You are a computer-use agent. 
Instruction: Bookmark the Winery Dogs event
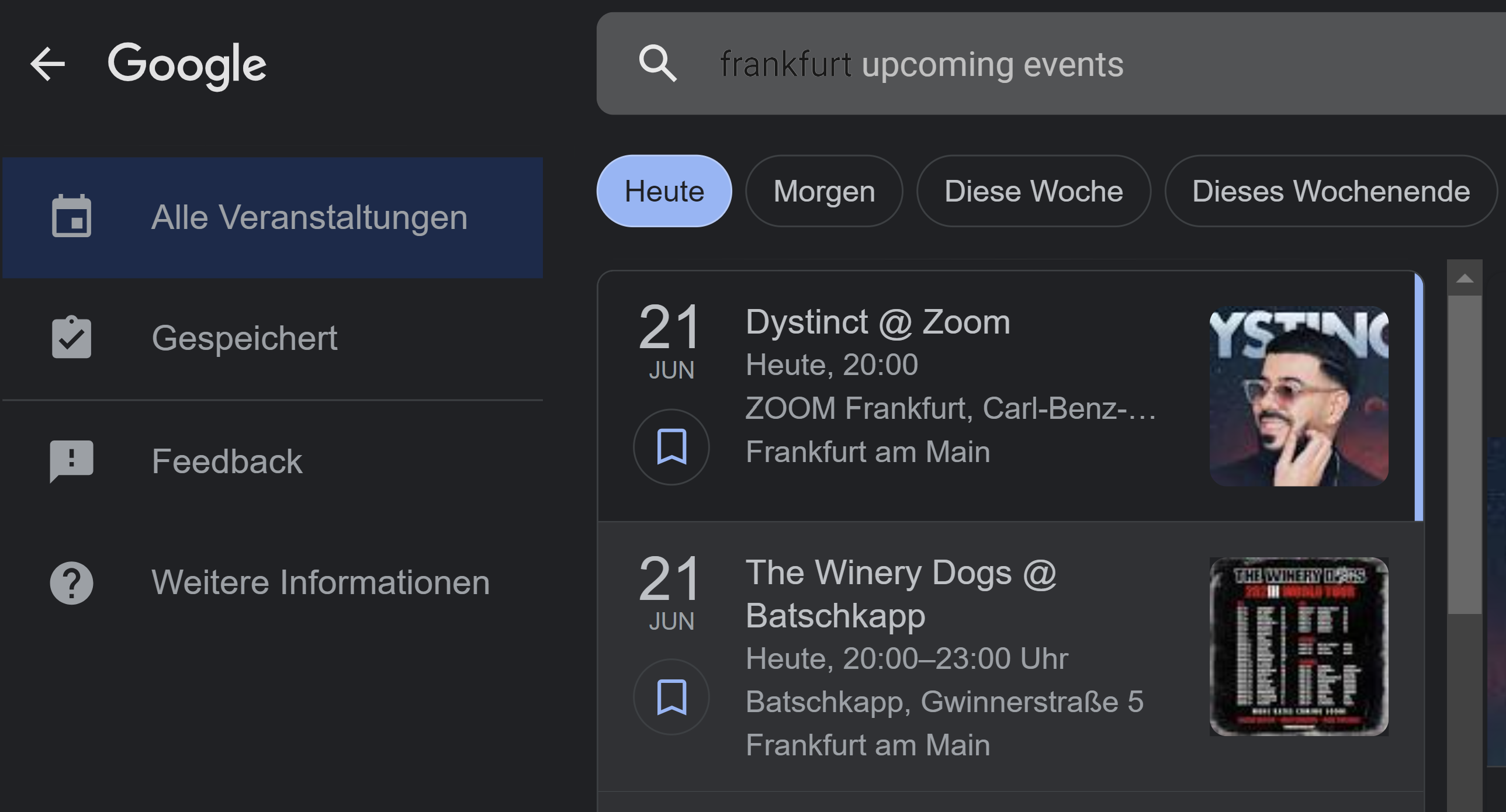pyautogui.click(x=671, y=697)
